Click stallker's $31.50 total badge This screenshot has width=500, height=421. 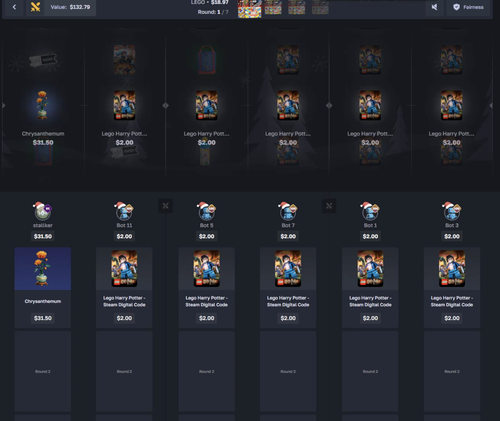pos(43,236)
